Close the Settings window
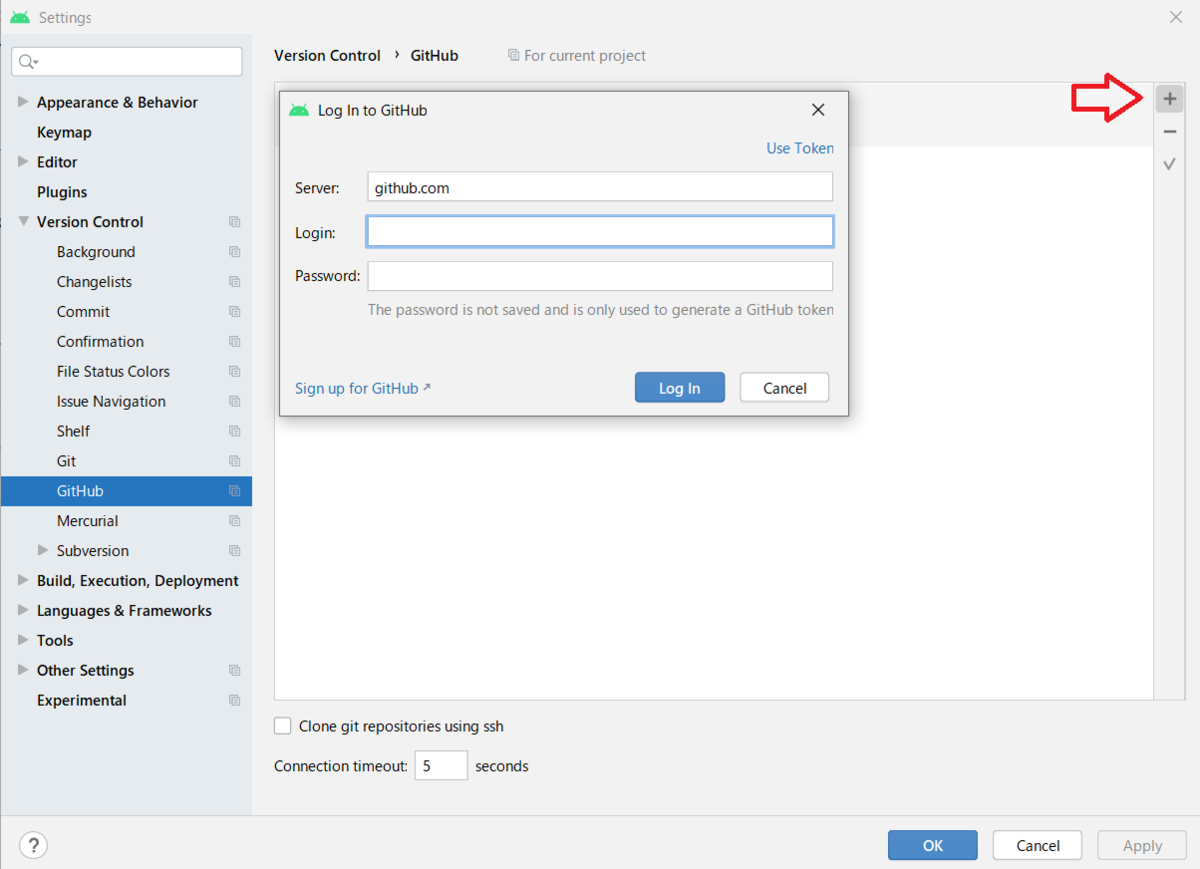1200x869 pixels. click(1176, 17)
